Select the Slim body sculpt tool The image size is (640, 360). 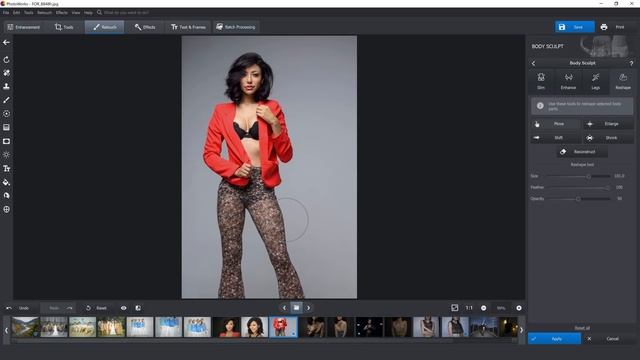point(541,81)
